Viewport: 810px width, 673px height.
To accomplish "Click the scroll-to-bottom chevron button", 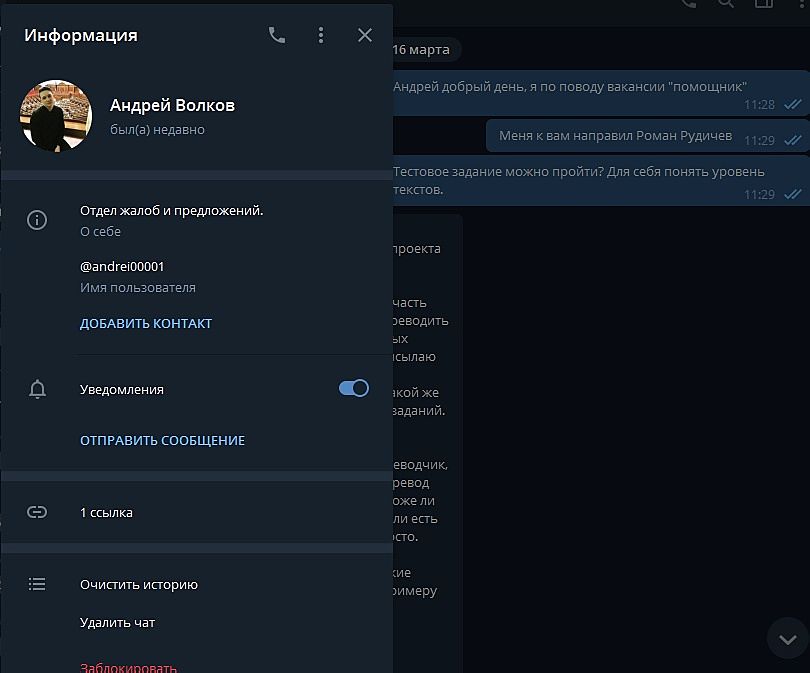I will pos(787,639).
